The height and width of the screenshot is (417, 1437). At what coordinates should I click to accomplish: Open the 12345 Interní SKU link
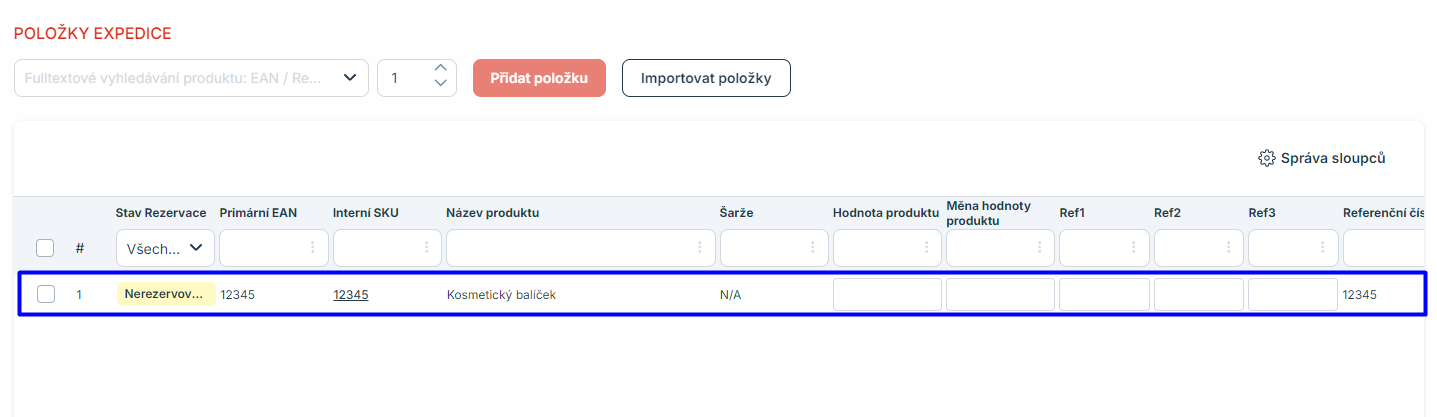[350, 295]
